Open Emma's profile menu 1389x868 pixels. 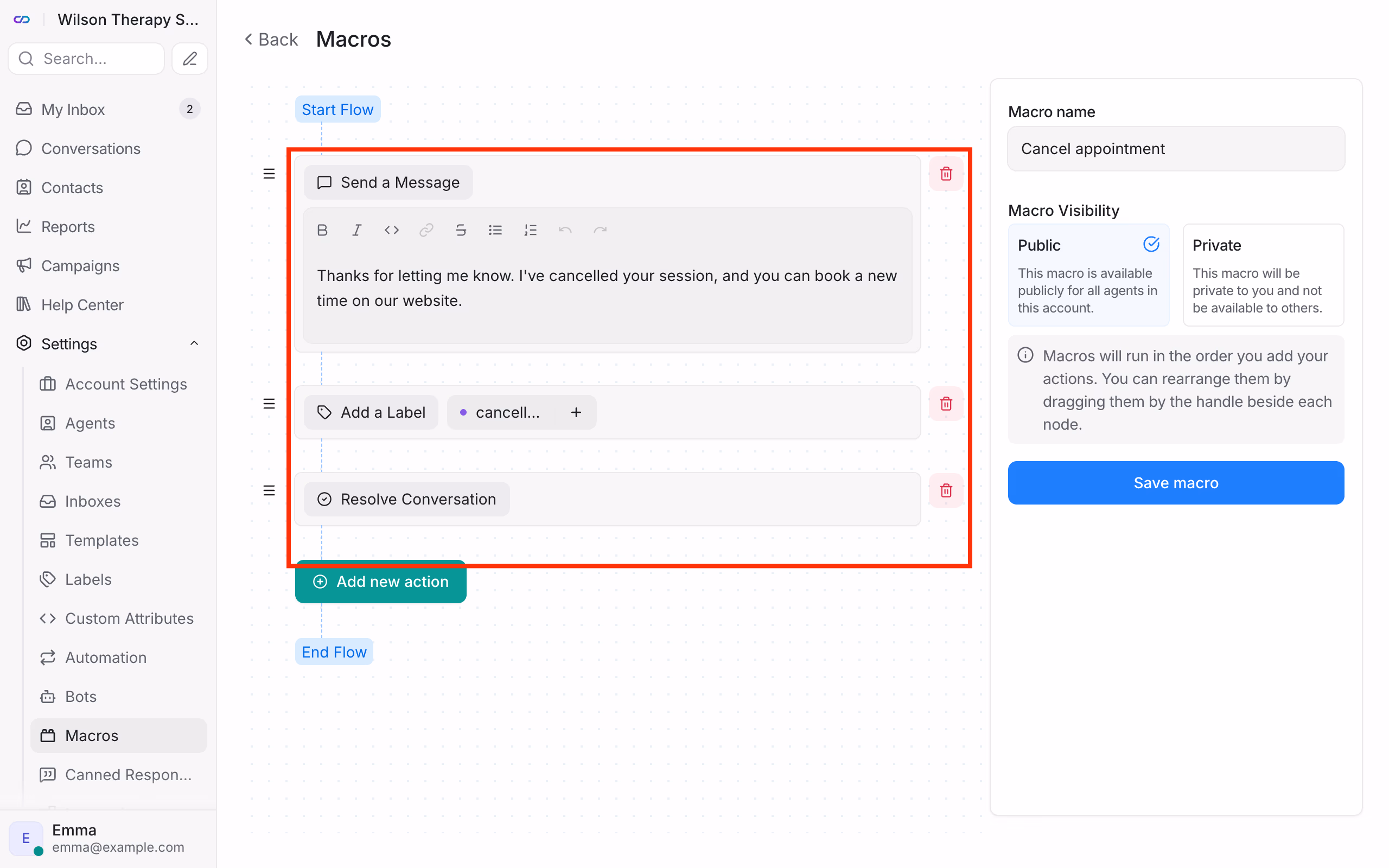coord(108,838)
